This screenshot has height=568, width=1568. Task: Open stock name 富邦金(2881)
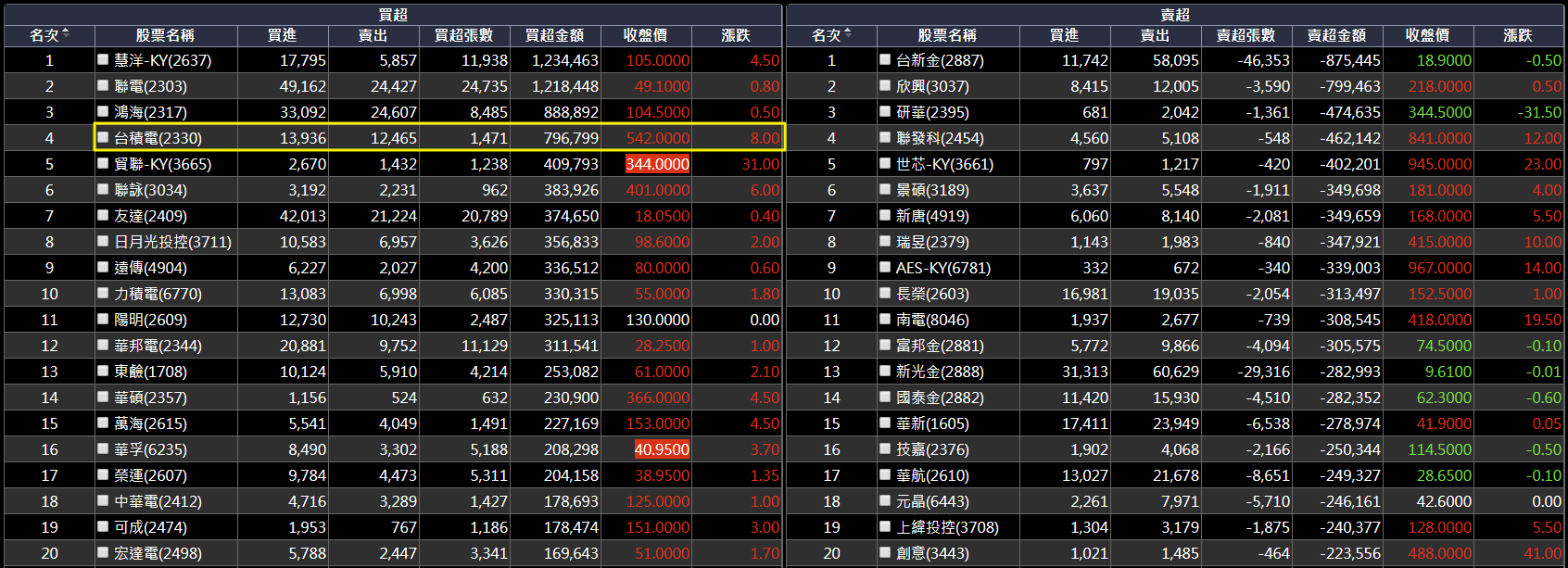[940, 346]
